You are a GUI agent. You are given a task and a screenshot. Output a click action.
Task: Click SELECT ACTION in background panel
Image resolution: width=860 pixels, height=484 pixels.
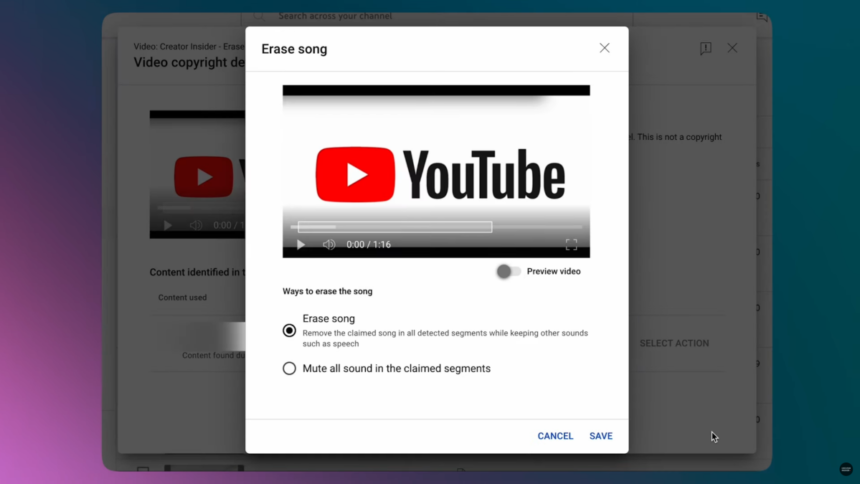coord(674,343)
